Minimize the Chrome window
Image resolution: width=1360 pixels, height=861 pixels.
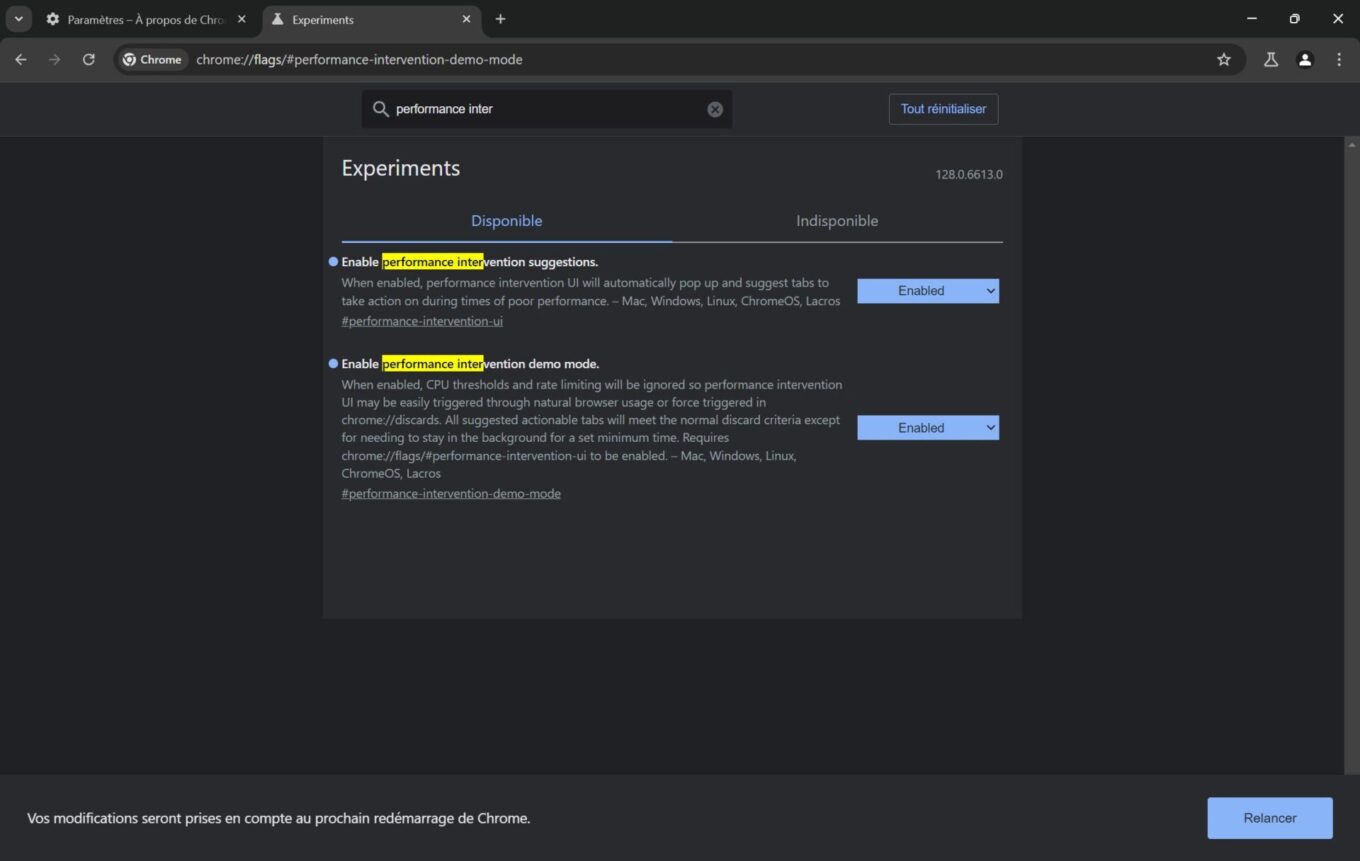(x=1251, y=19)
